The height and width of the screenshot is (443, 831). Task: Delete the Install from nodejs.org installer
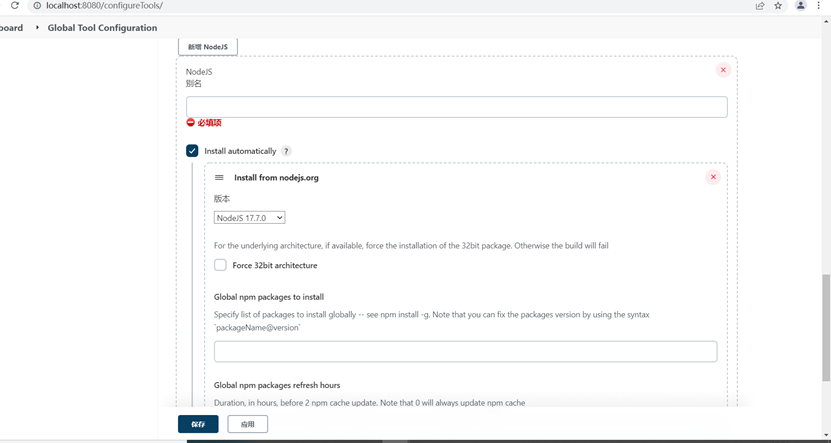click(x=713, y=177)
